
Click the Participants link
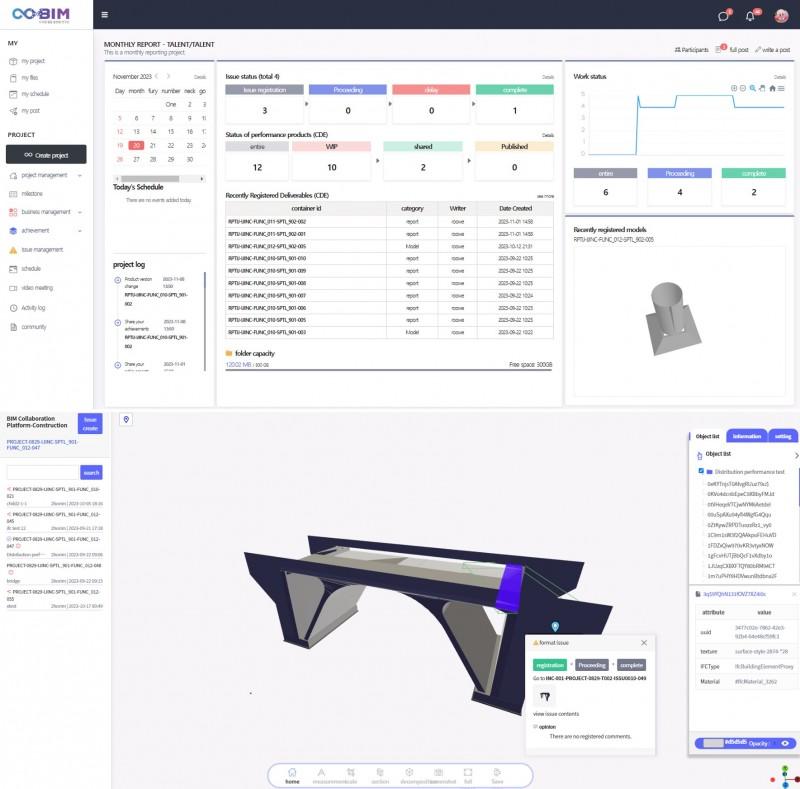click(691, 50)
